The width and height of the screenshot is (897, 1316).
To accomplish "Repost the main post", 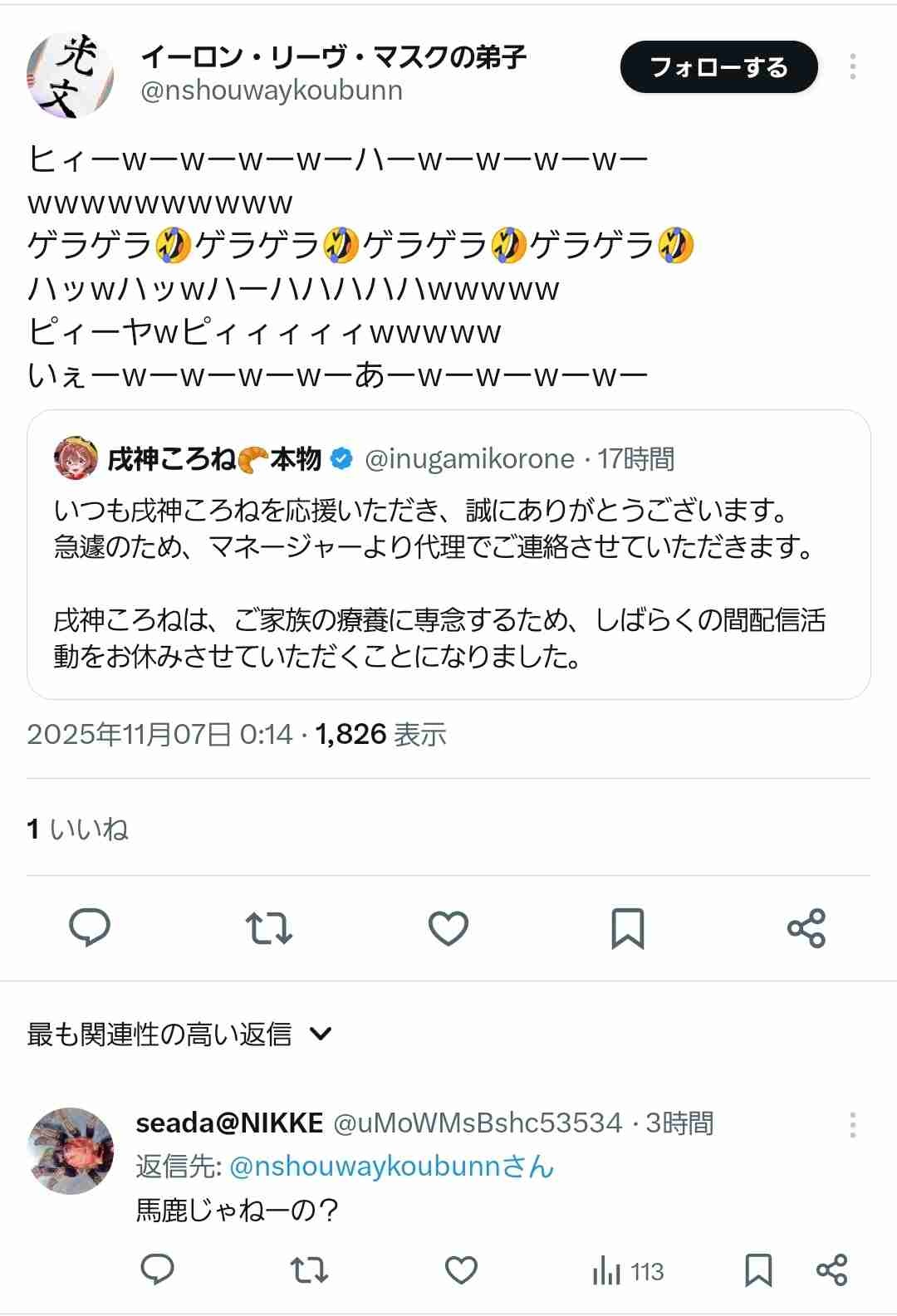I will click(269, 927).
